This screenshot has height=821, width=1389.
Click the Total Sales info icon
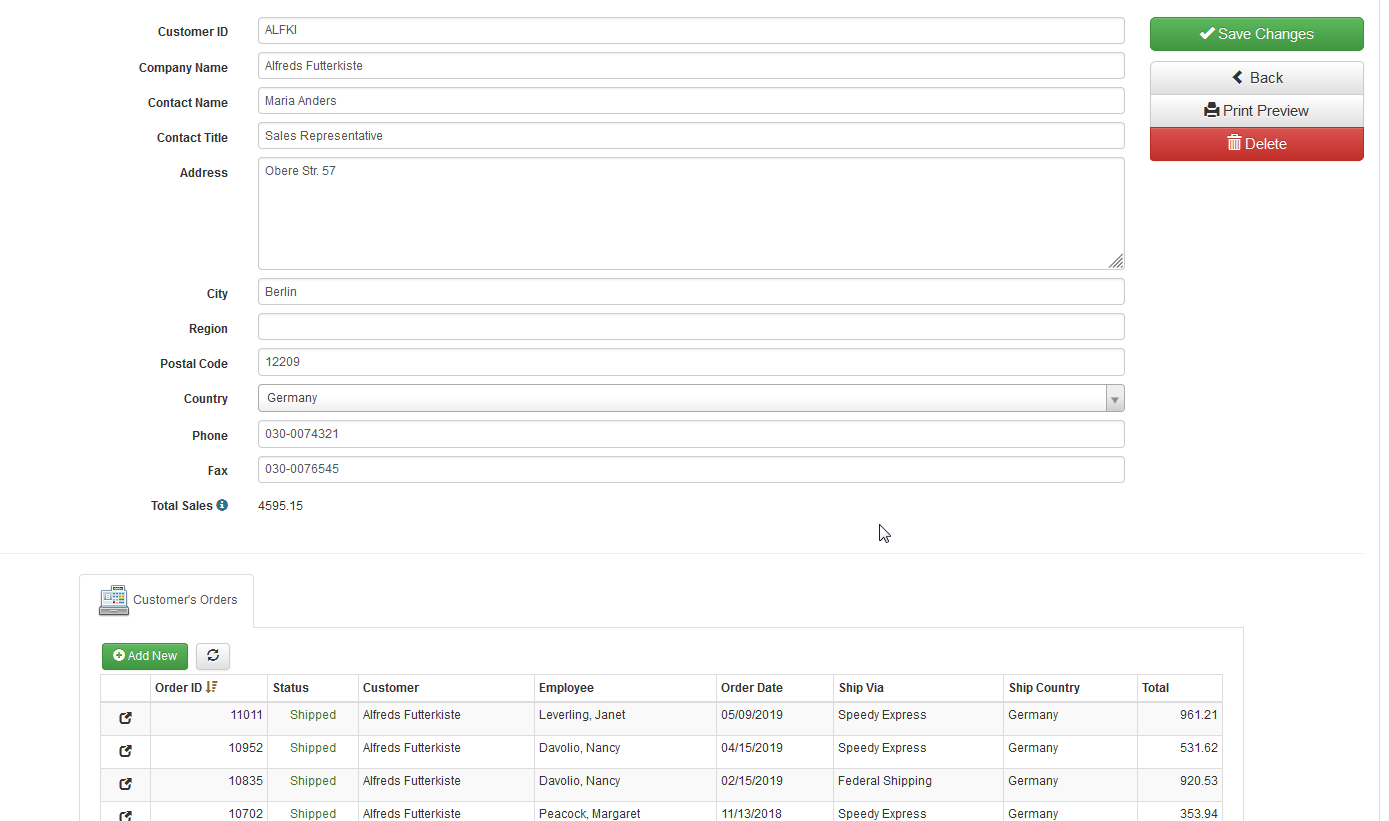point(222,505)
